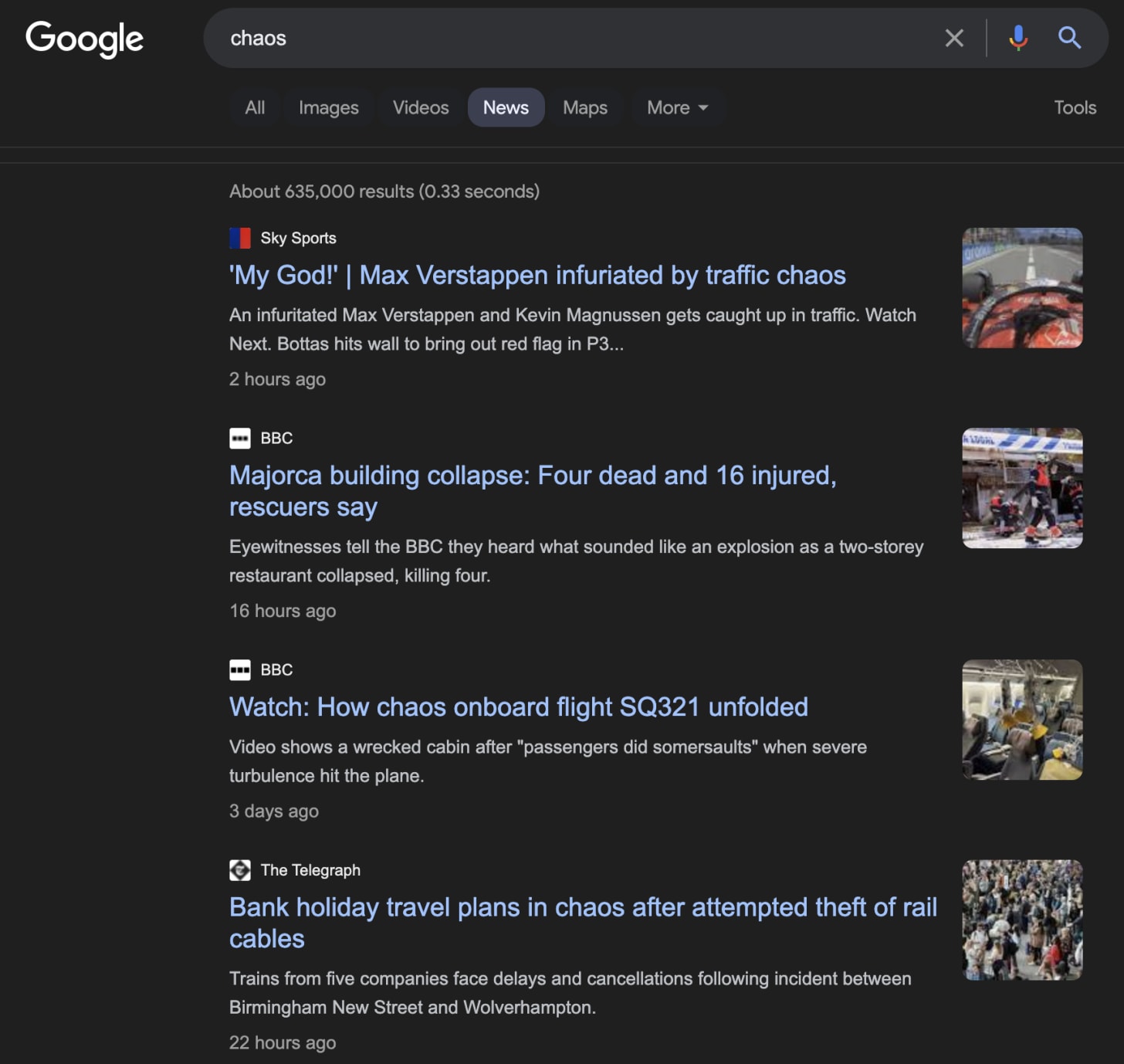The height and width of the screenshot is (1064, 1124).
Task: Click The Telegraph source name
Action: click(310, 870)
